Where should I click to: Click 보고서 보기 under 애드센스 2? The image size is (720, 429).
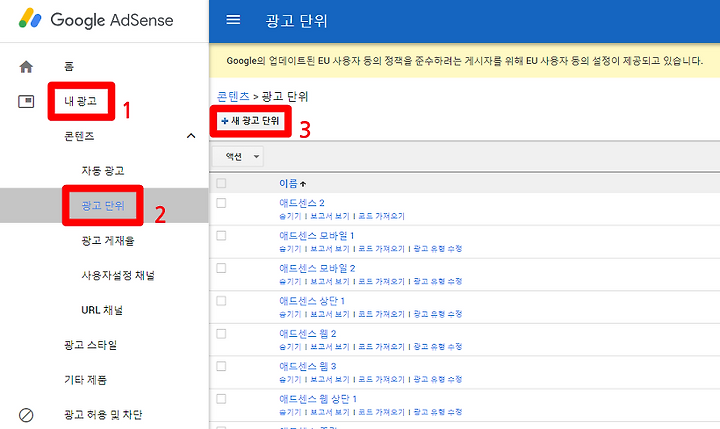(330, 216)
